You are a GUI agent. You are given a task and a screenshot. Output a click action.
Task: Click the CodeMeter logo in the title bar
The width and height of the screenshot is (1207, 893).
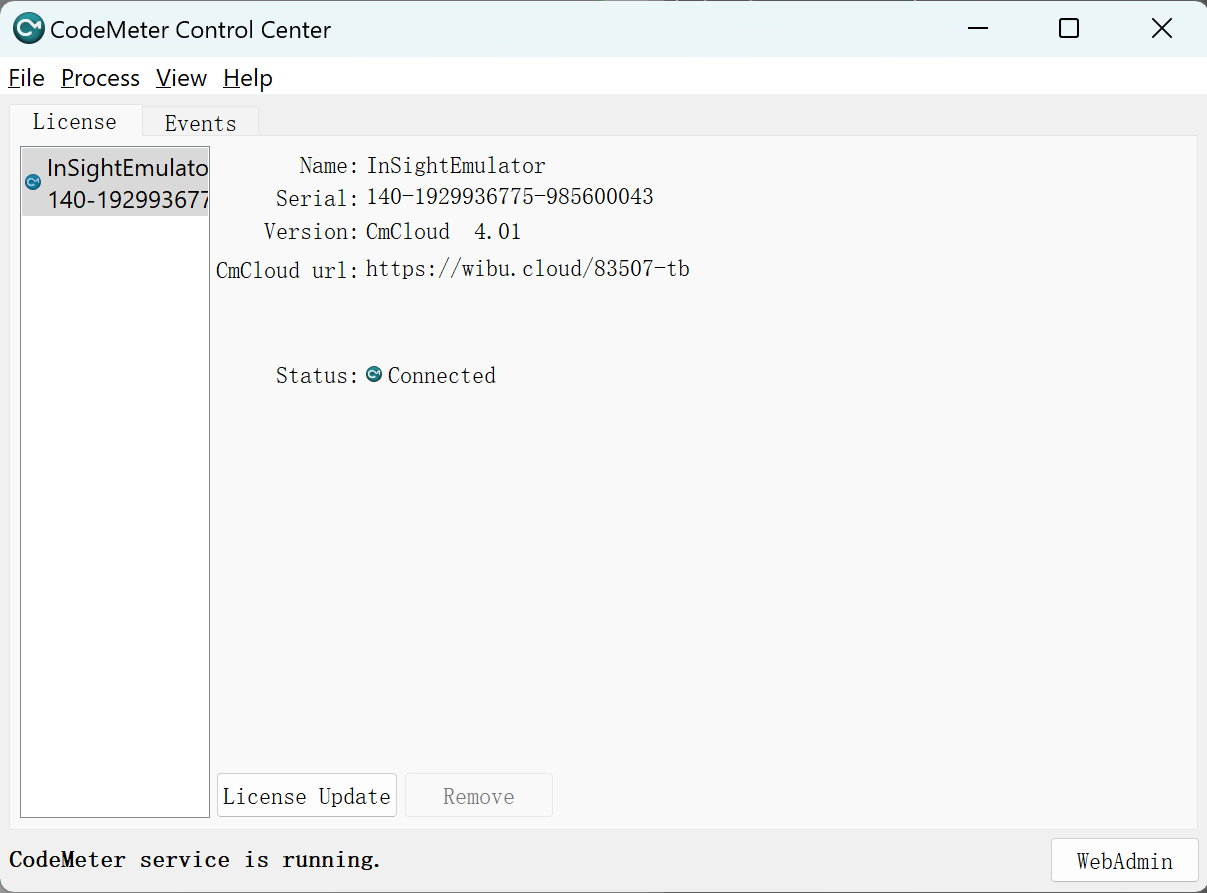coord(28,29)
